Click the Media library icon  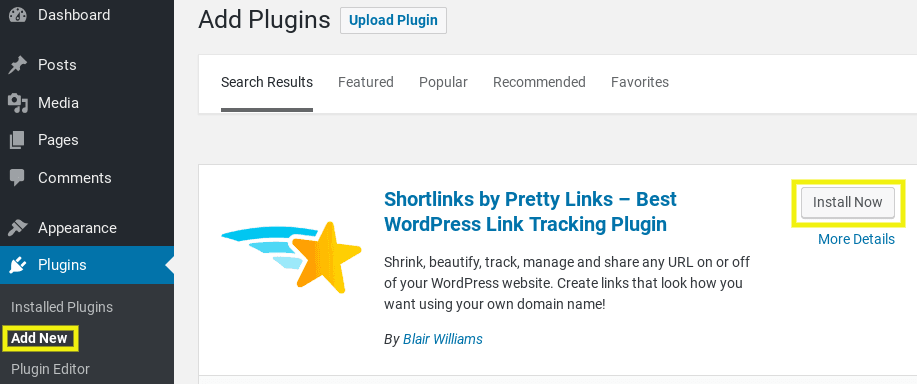18,103
